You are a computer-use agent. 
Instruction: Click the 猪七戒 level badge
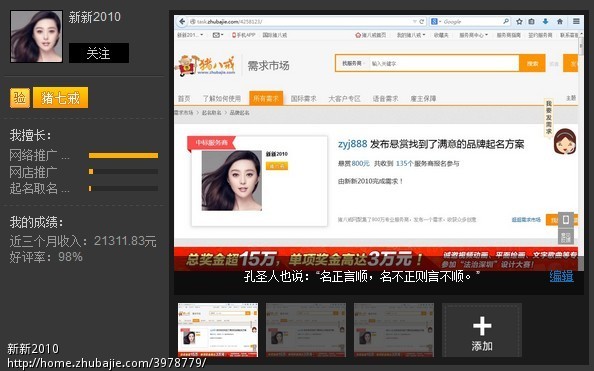[x=61, y=98]
